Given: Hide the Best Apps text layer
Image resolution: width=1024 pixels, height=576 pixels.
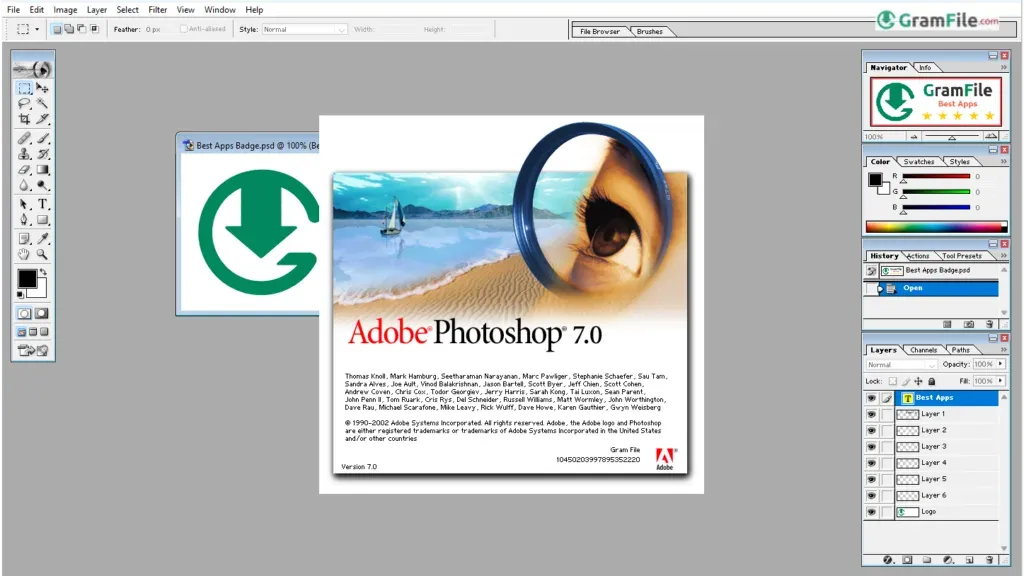Looking at the screenshot, I should point(871,398).
